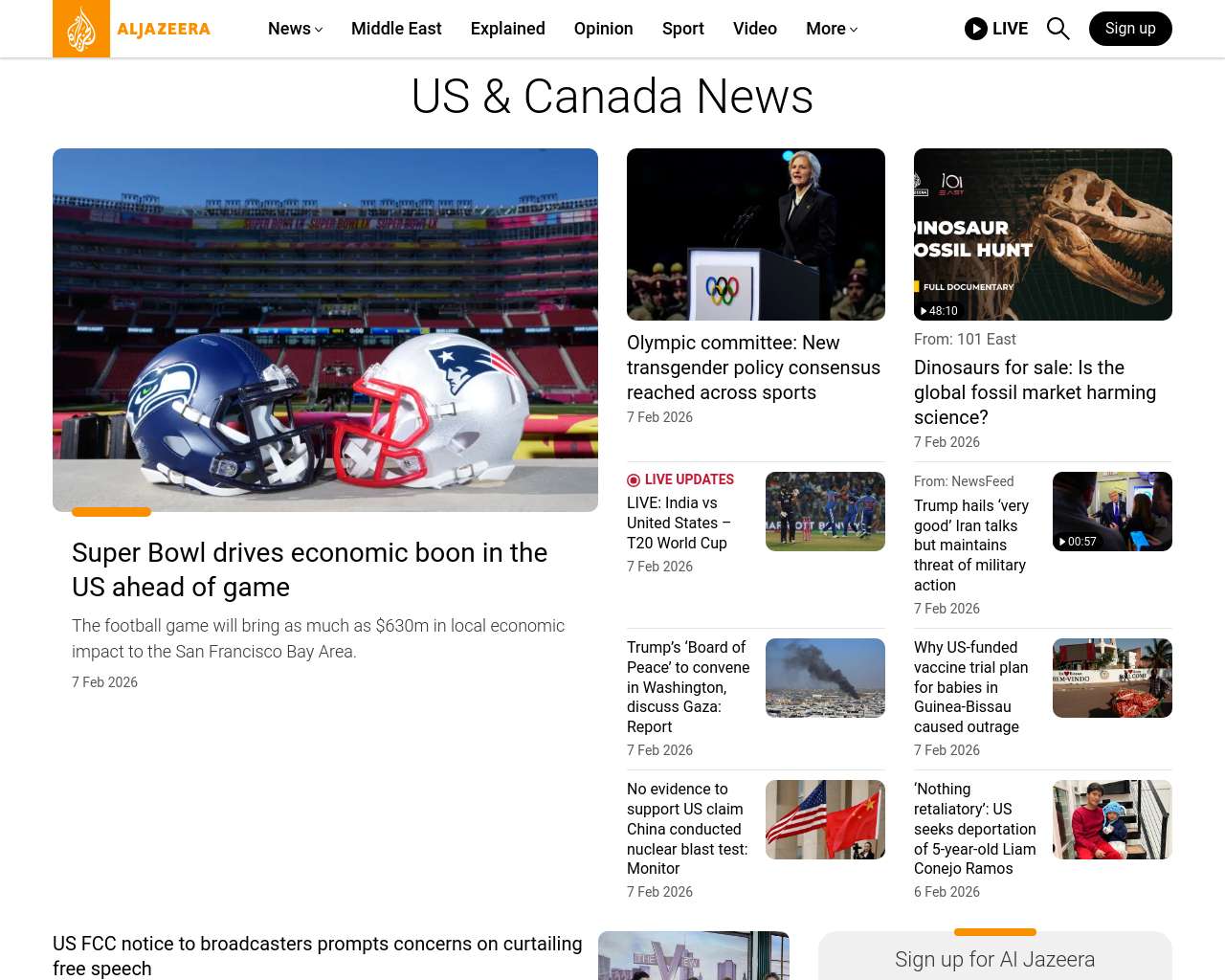Click the Sign up button
Image resolution: width=1225 pixels, height=980 pixels.
coord(1130,29)
